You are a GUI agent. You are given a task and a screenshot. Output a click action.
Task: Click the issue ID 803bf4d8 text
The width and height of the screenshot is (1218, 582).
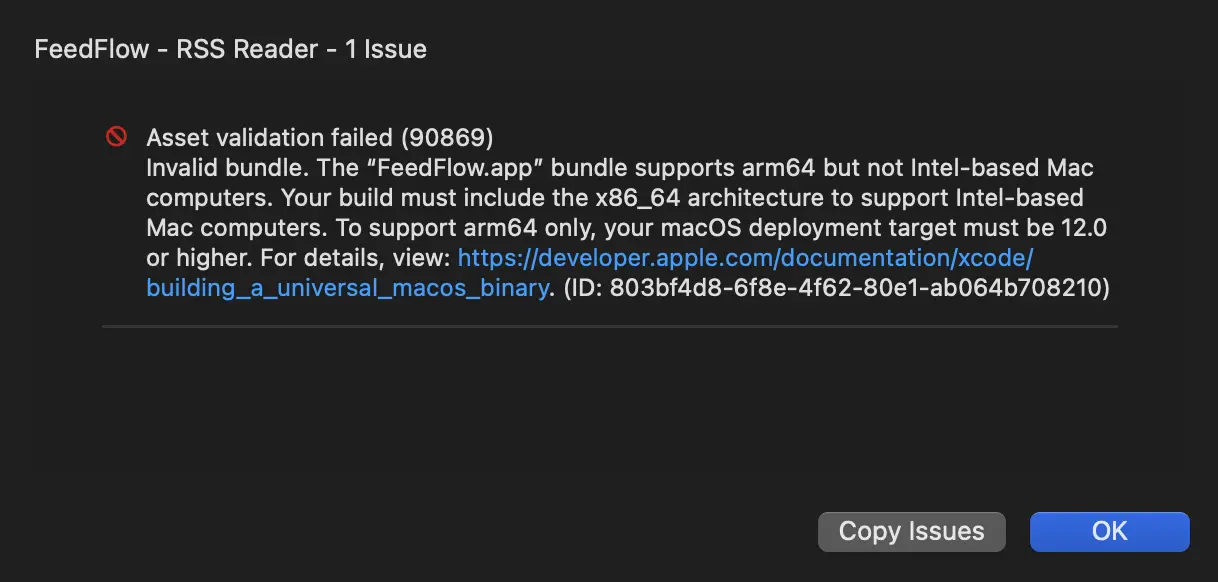(859, 289)
